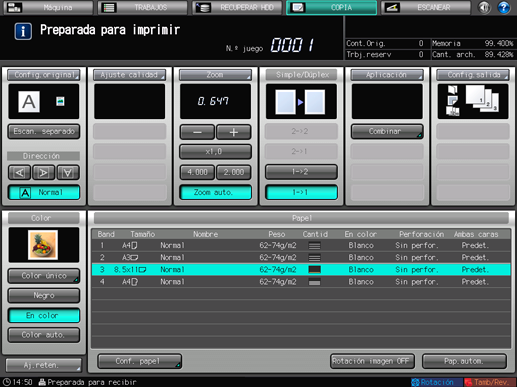Viewport: 517px width, 387px height.
Task: Click the output finishing icons column
Action: click(x=452, y=101)
